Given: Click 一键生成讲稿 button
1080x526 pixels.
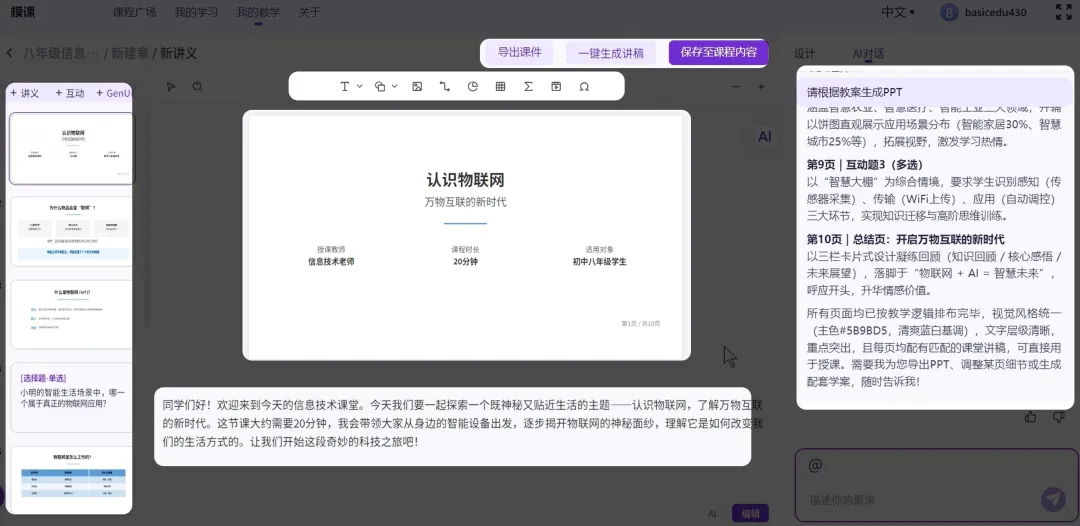Looking at the screenshot, I should pyautogui.click(x=611, y=53).
